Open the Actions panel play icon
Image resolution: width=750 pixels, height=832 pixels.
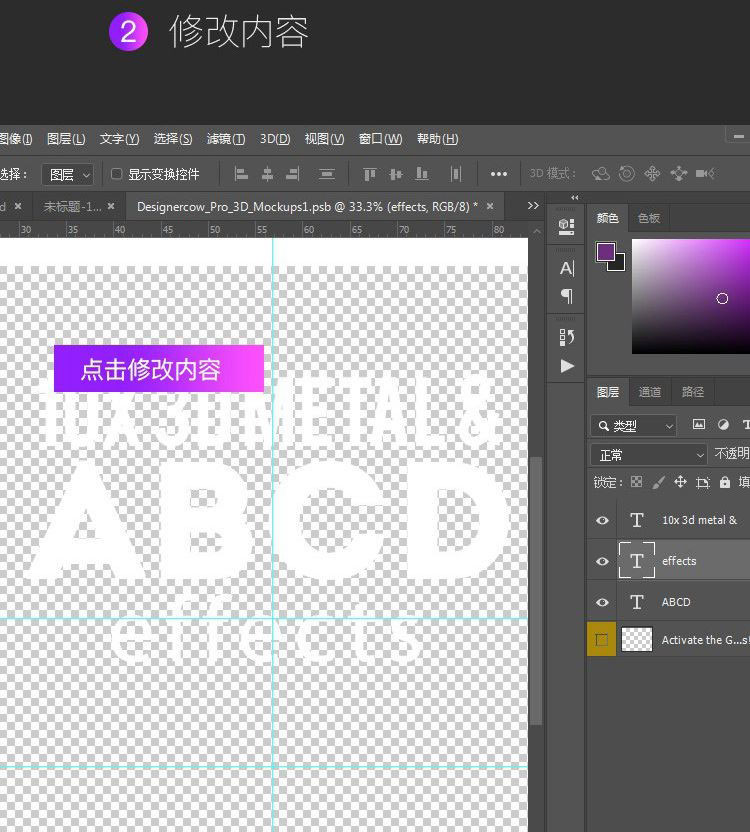[x=567, y=366]
